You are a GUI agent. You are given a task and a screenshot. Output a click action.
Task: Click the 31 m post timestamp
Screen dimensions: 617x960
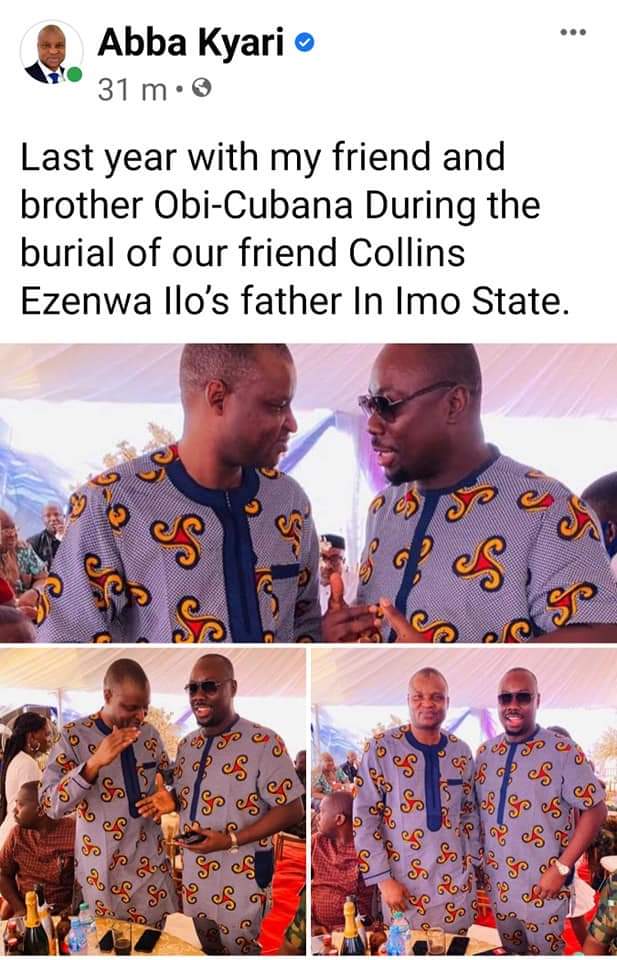pyautogui.click(x=132, y=90)
